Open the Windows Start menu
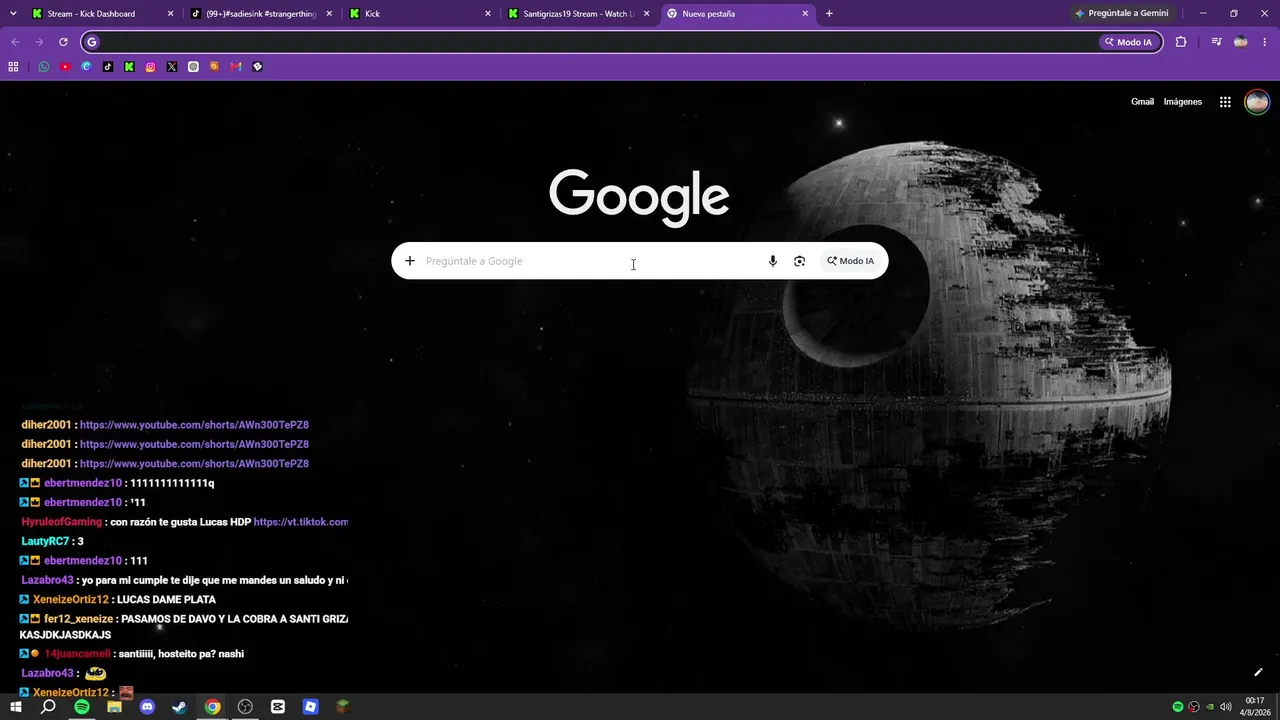This screenshot has height=720, width=1280. 16,707
